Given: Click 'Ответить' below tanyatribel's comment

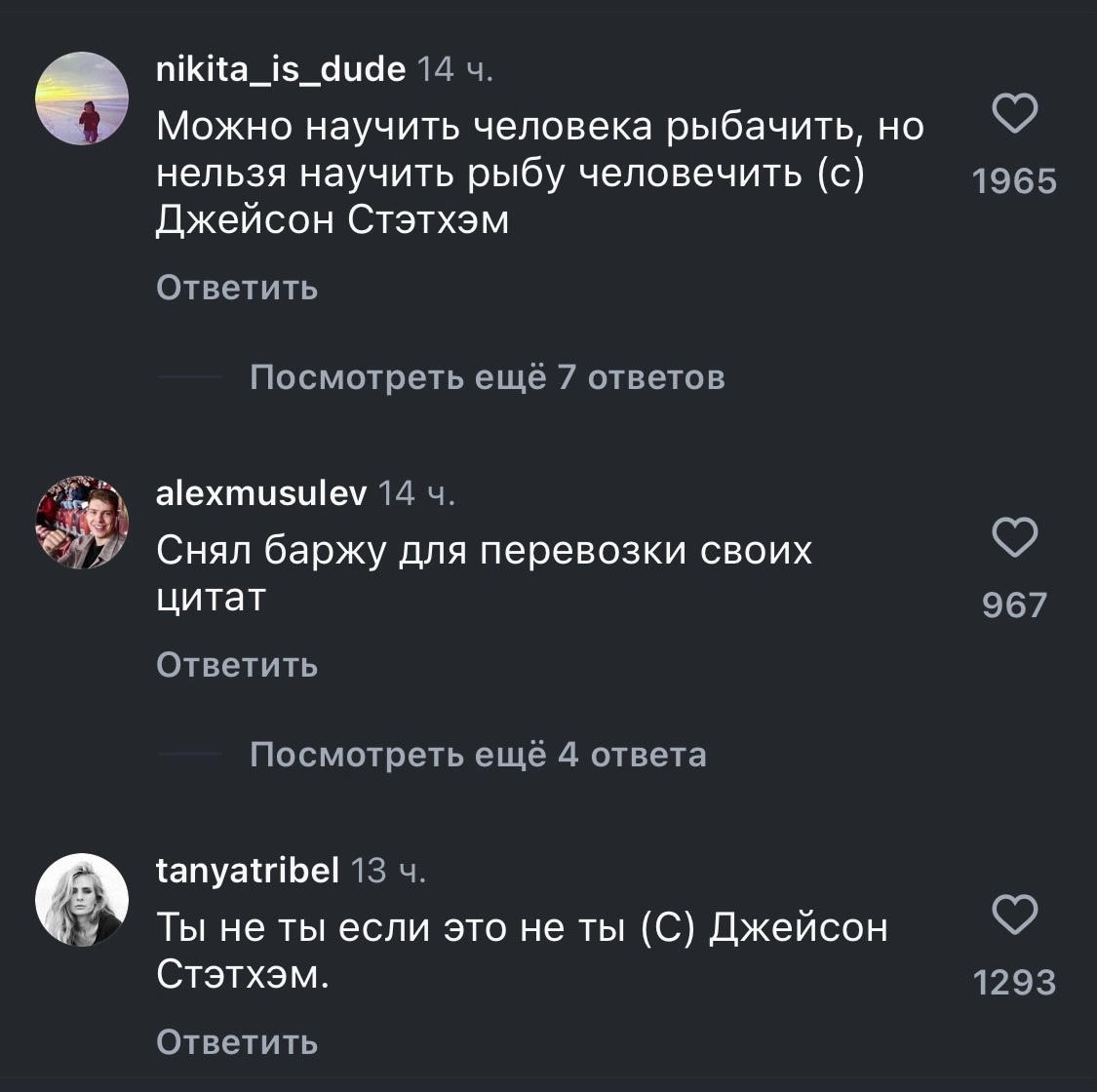Looking at the screenshot, I should [237, 1041].
